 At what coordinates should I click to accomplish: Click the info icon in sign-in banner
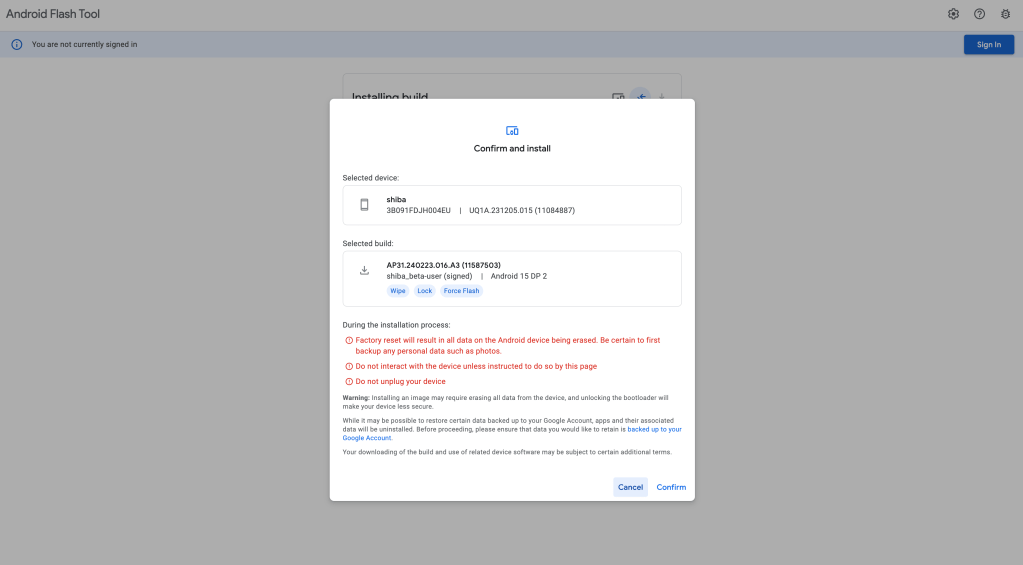tap(16, 45)
